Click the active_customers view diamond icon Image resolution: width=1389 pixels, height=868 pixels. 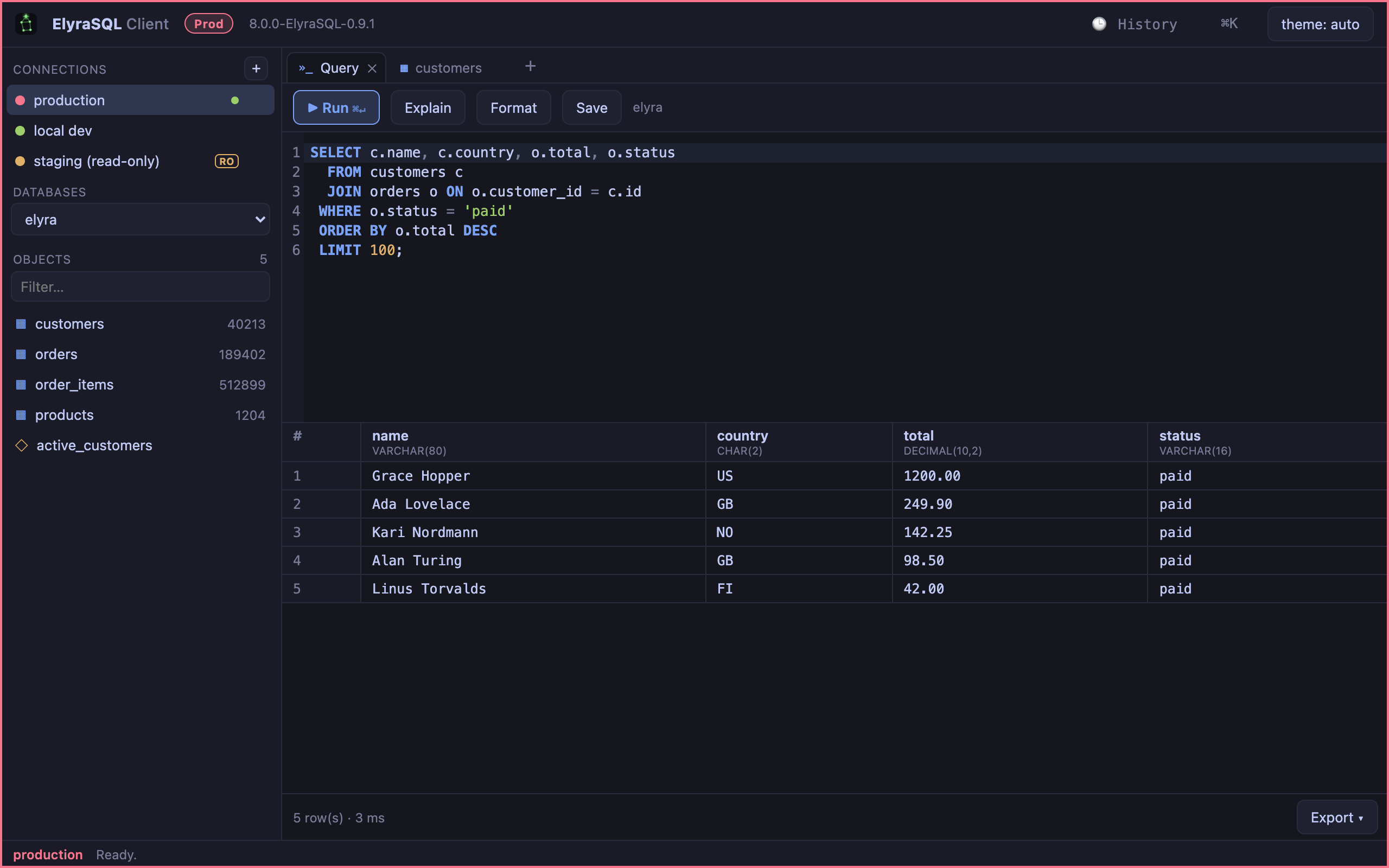pos(22,445)
